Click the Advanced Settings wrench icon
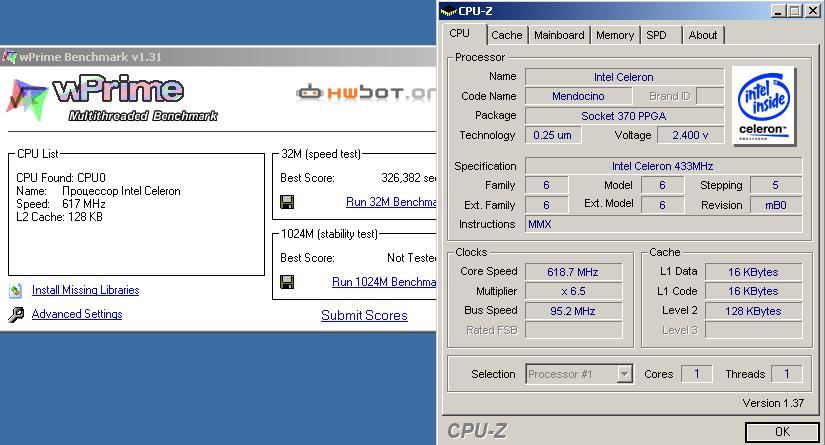 tap(16, 315)
